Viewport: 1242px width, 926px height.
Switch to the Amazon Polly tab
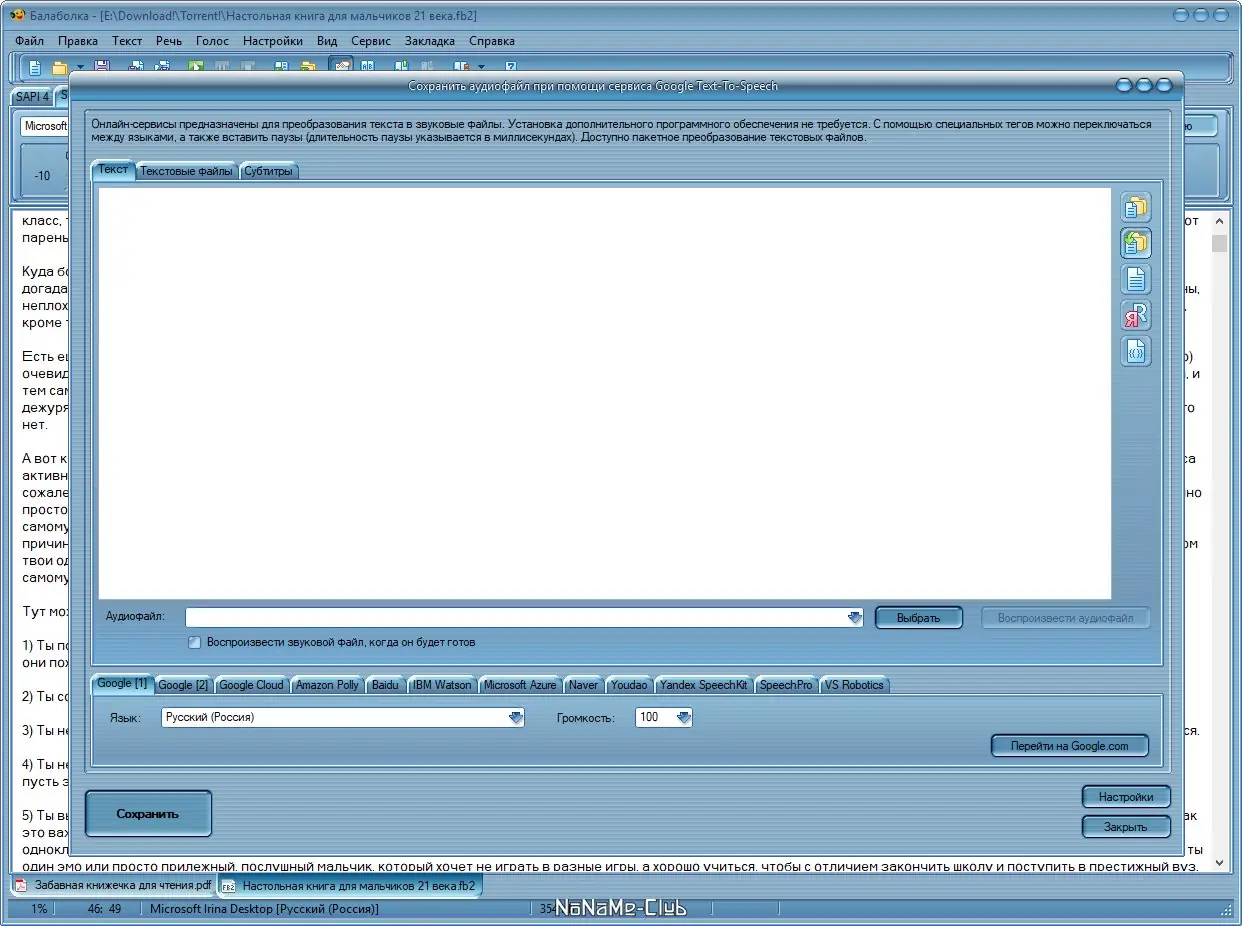327,685
